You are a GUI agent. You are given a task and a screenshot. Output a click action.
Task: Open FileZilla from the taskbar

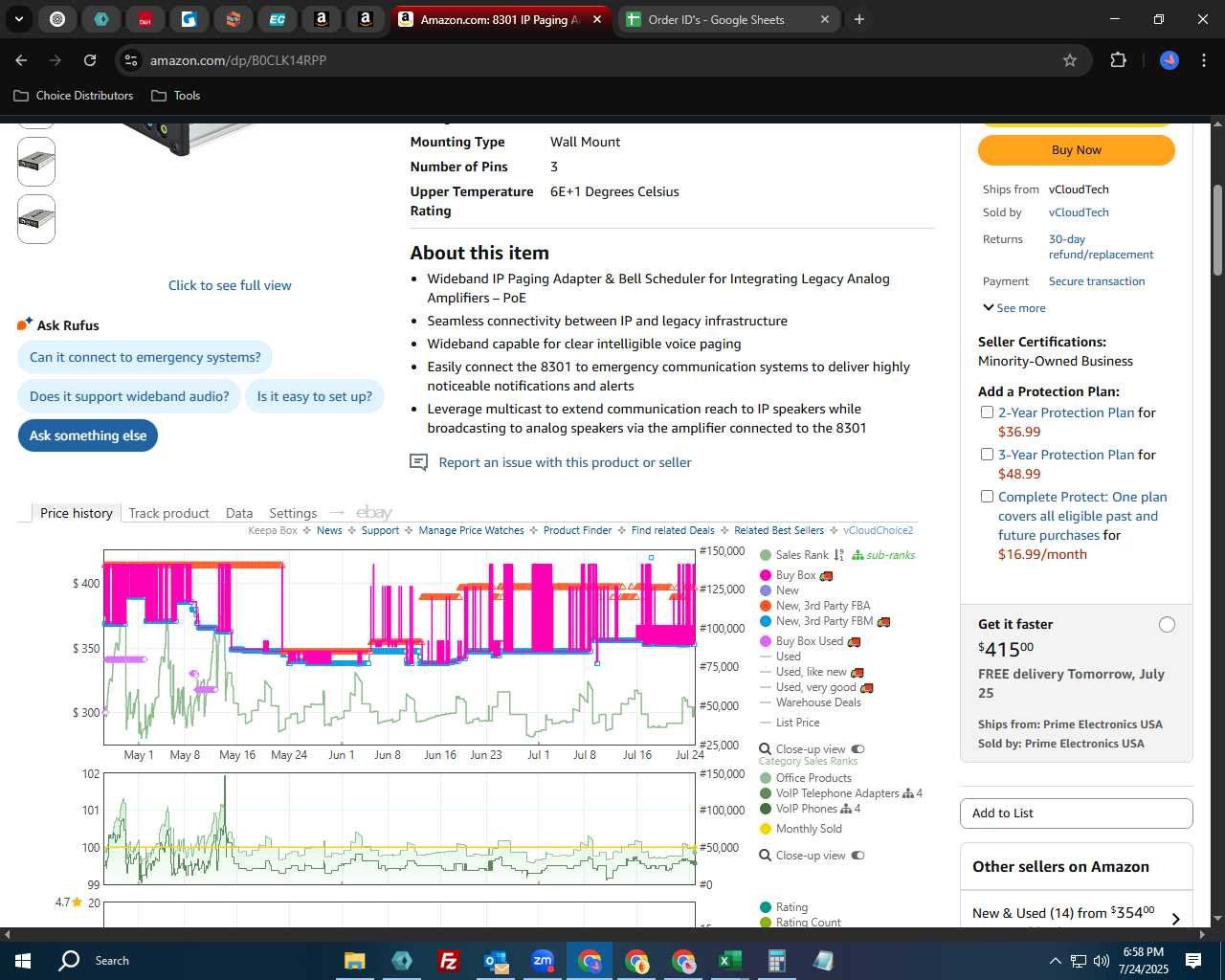click(x=448, y=961)
